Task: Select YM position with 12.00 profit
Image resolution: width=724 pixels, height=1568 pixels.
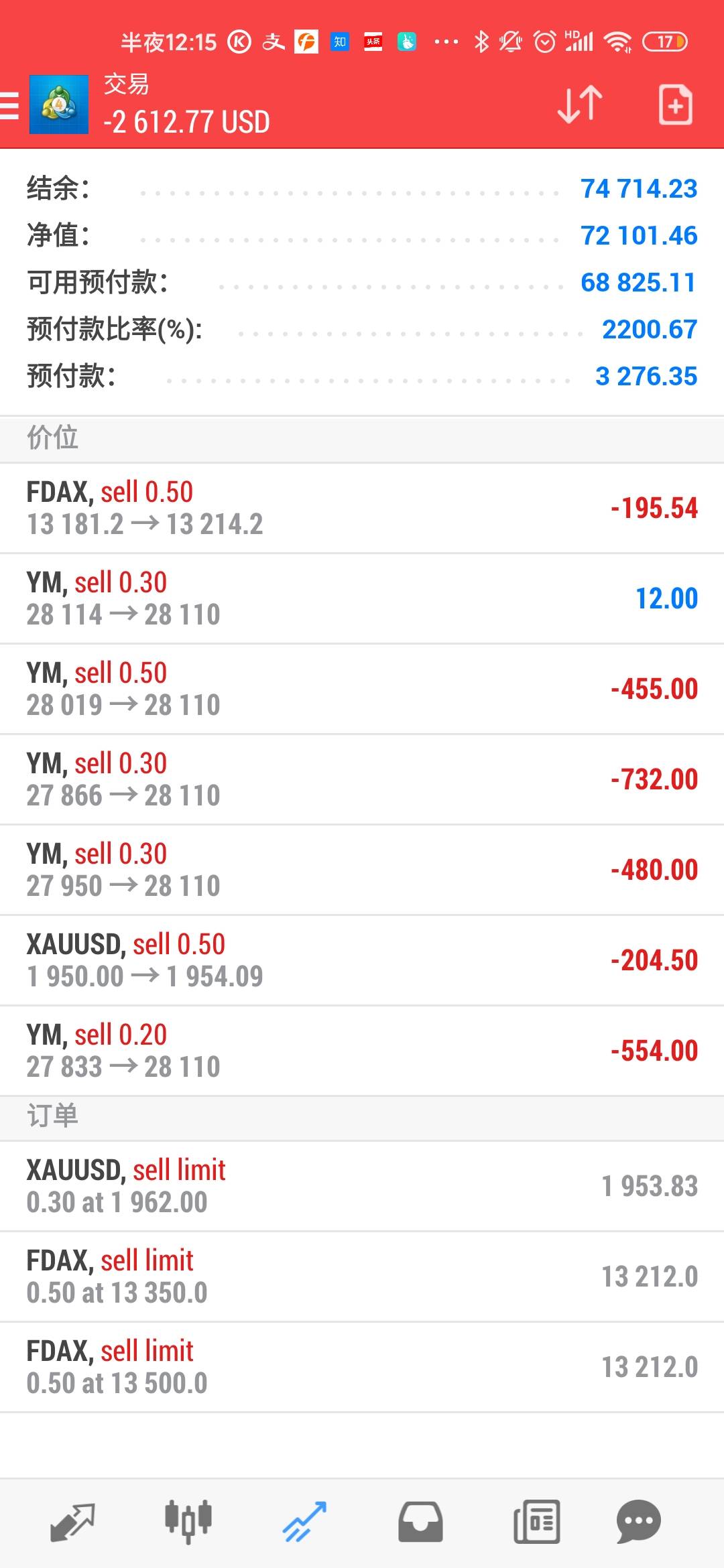Action: (362, 598)
